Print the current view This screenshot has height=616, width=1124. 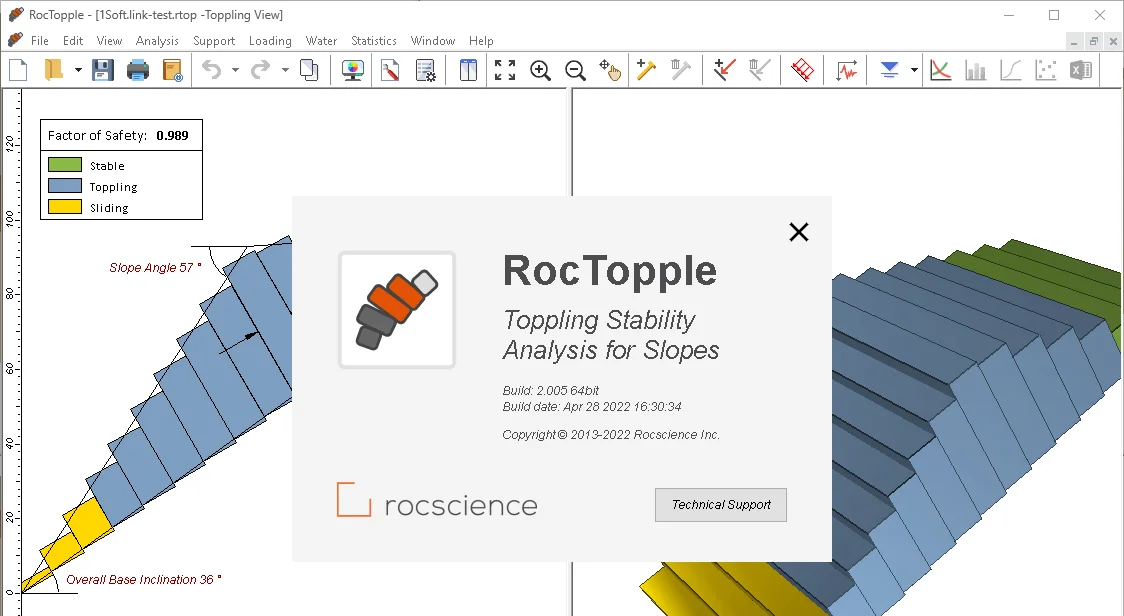click(x=138, y=70)
